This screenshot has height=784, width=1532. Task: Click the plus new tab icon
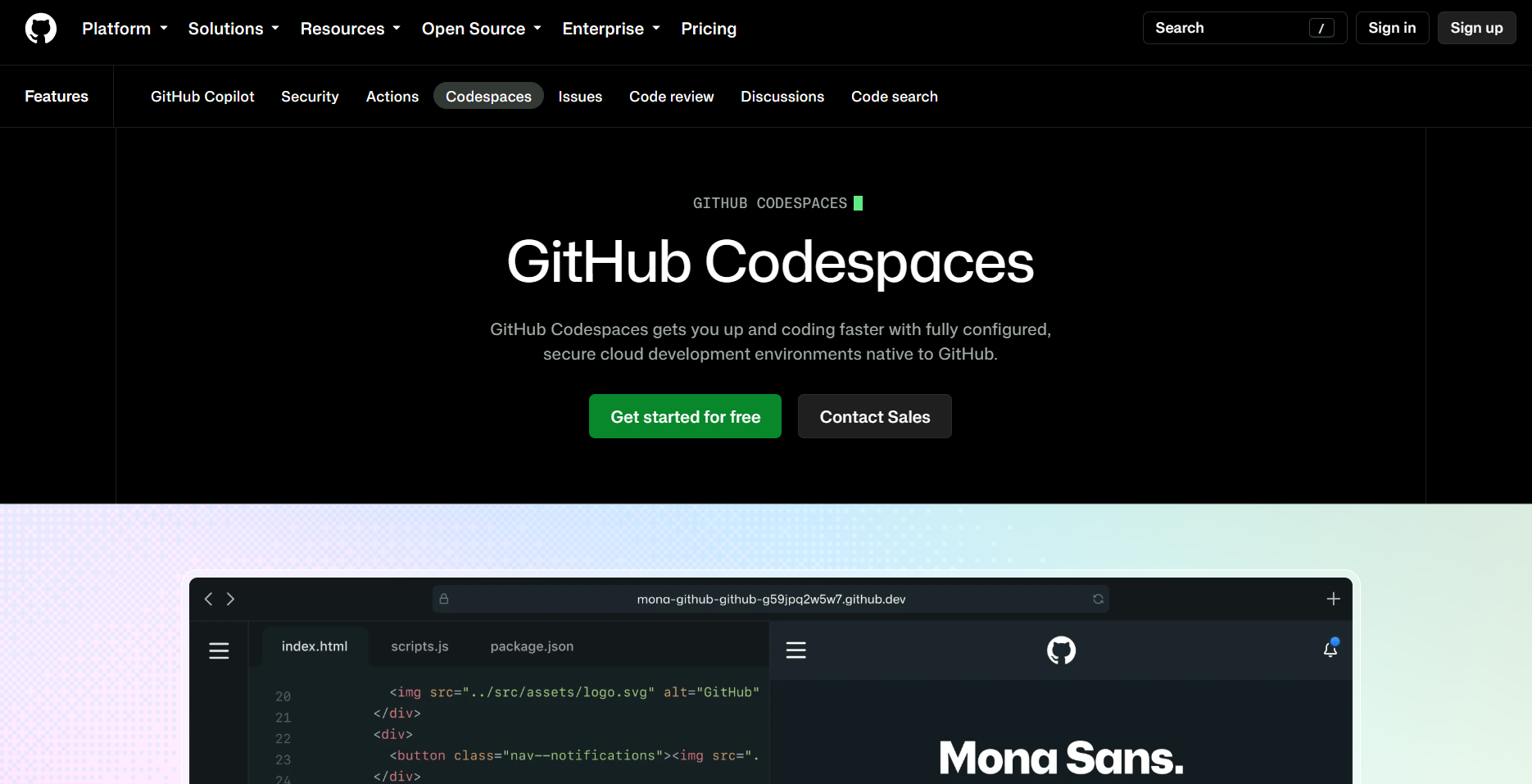click(1334, 599)
